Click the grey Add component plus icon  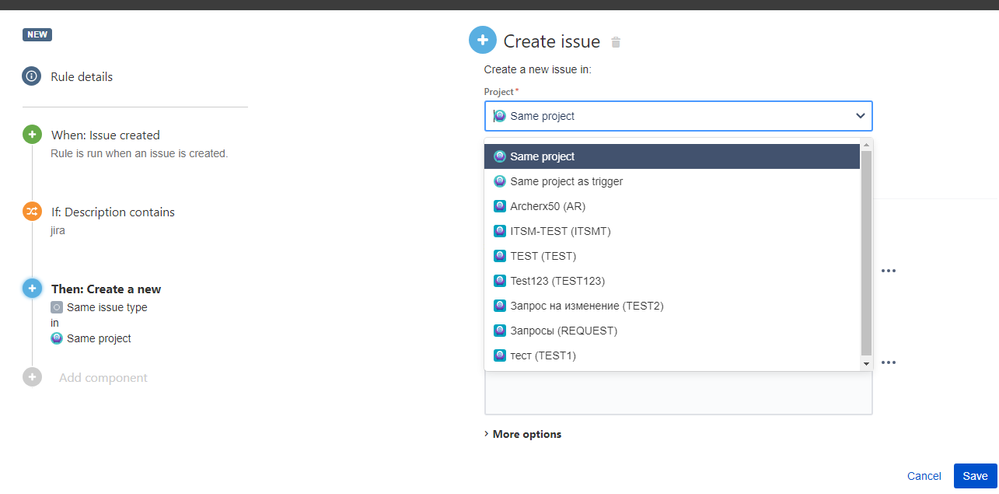pos(32,377)
